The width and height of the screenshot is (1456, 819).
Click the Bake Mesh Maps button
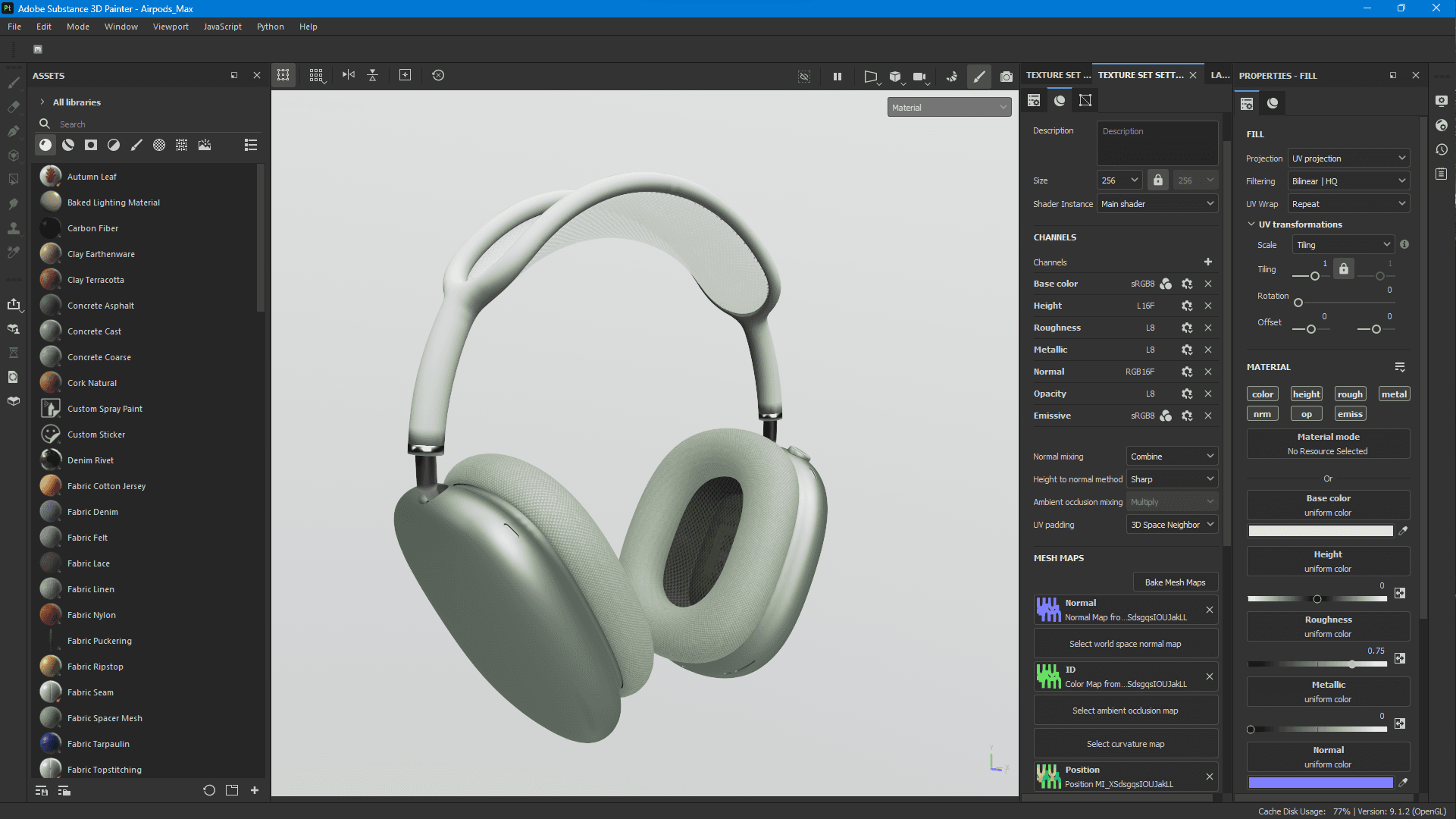(1175, 581)
